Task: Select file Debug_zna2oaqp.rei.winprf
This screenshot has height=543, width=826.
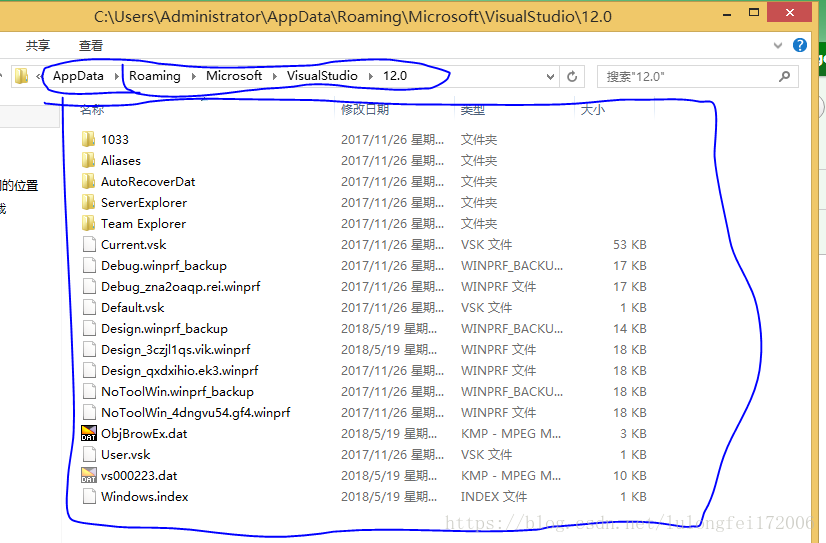Action: point(181,287)
